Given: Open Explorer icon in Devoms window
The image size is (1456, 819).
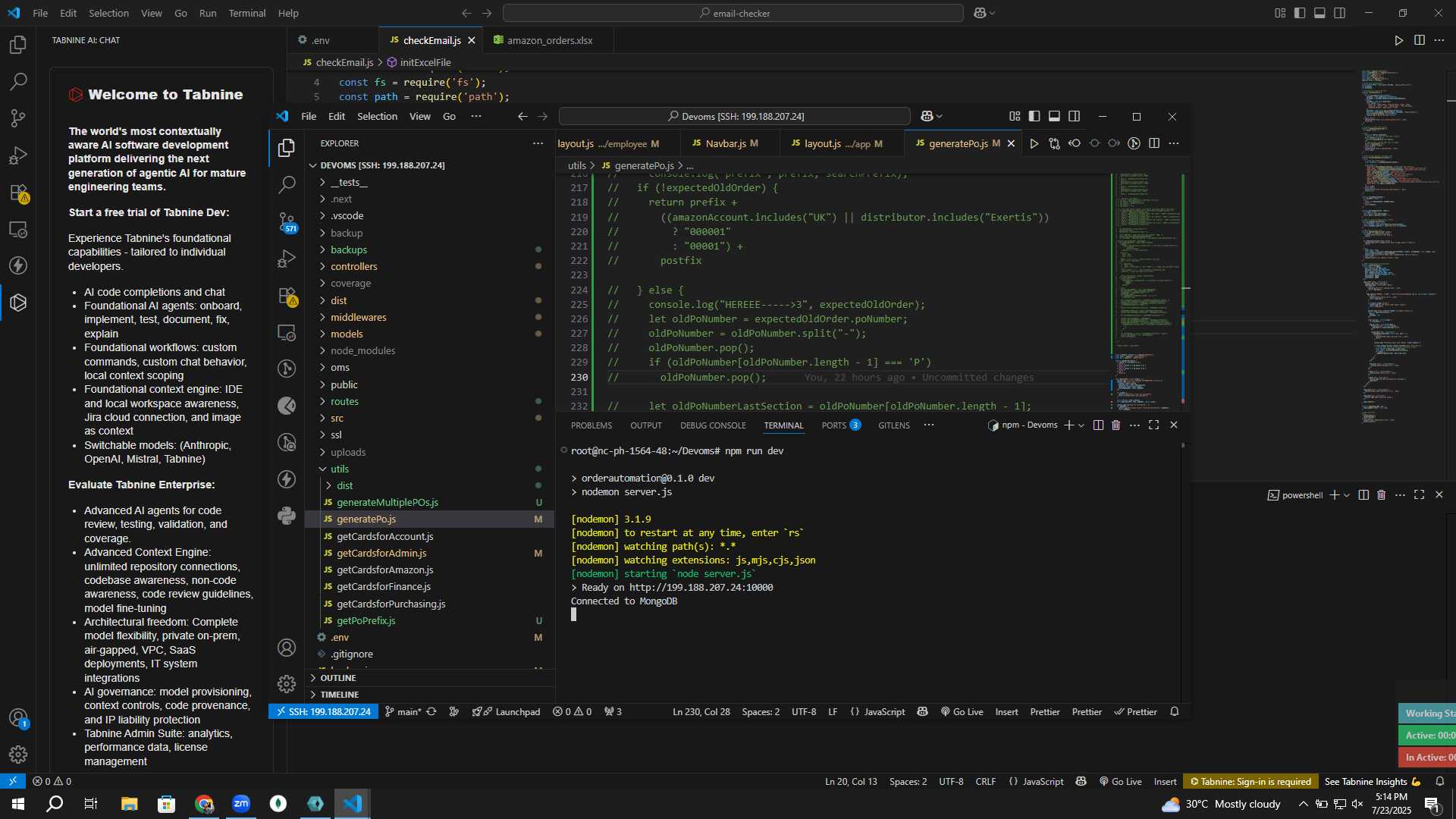Looking at the screenshot, I should coord(287,147).
